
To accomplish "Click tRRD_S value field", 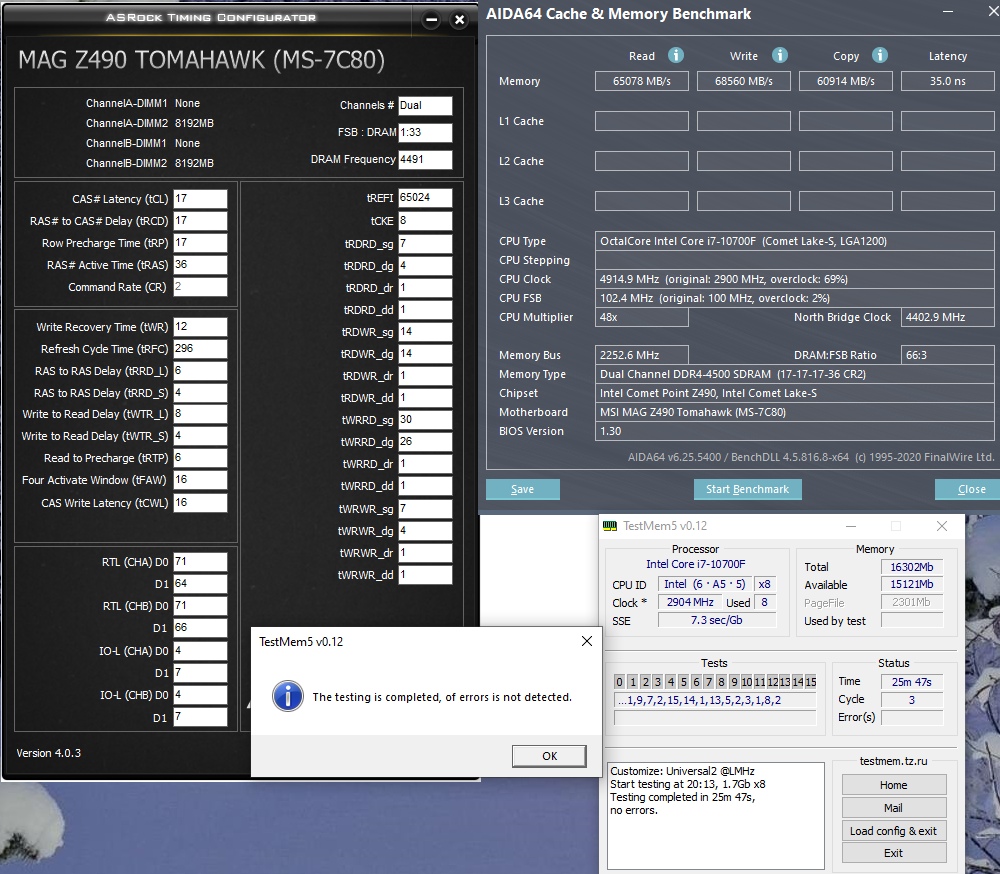I will [200, 392].
